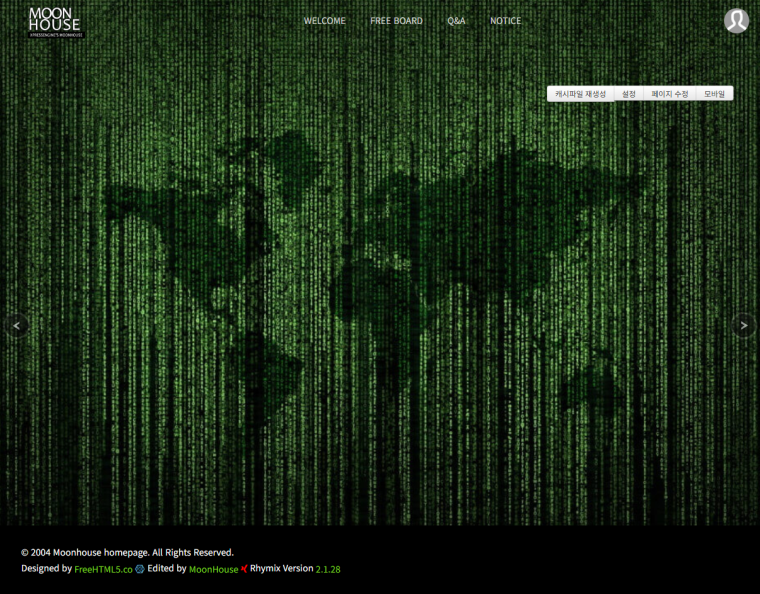
Task: Click the 페이지 수정 button
Action: tap(670, 94)
